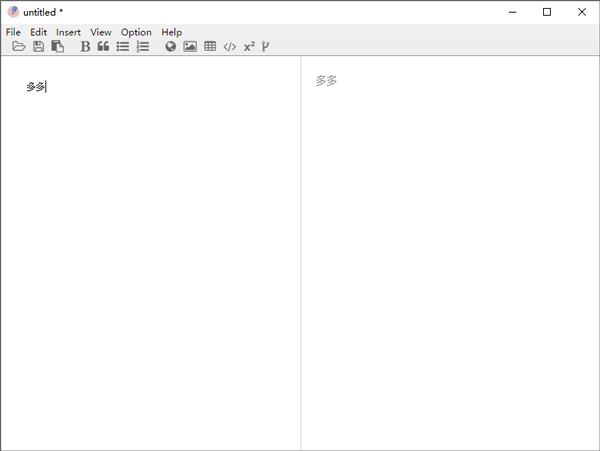Open the Insert menu
The height and width of the screenshot is (451, 600).
tap(68, 32)
